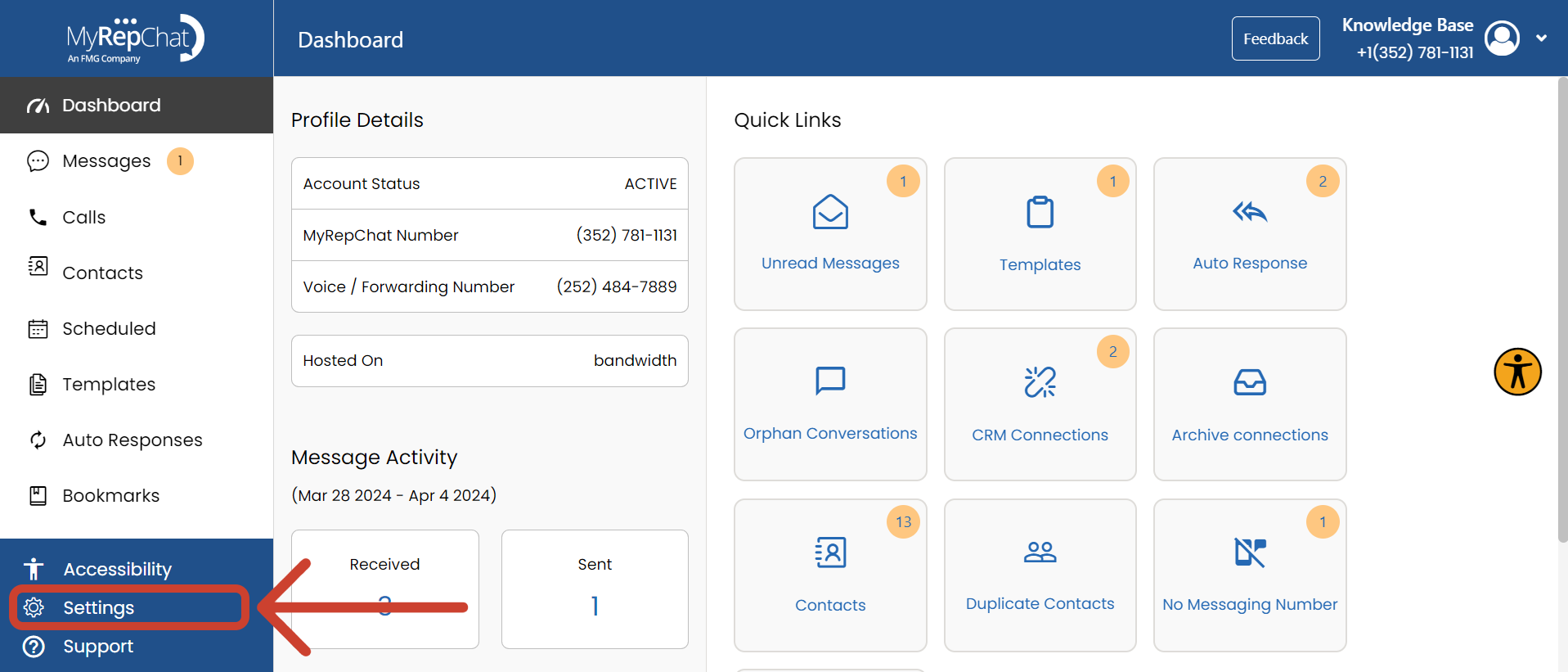Click the date range Mar 28 2024 - Apr 4 2024
Screen dimensions: 1568x672
pos(393,496)
